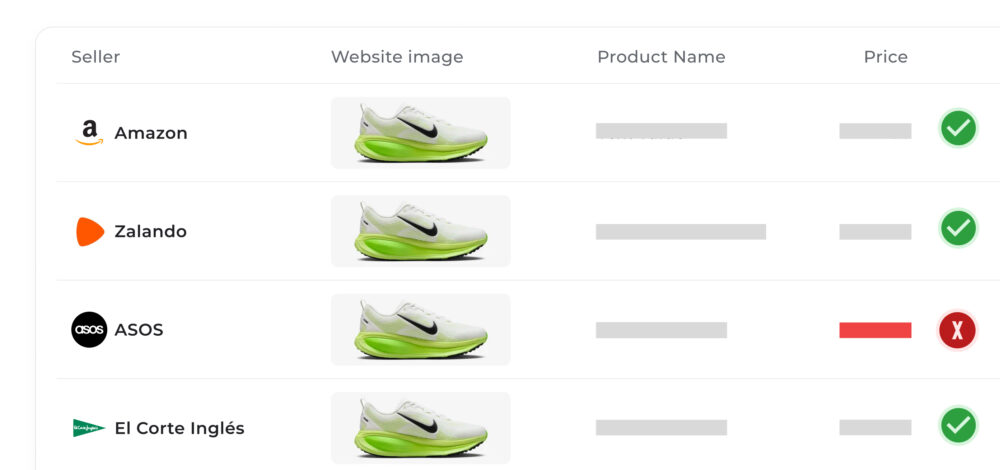
Task: Click the Zalando product name placeholder
Action: tap(680, 232)
